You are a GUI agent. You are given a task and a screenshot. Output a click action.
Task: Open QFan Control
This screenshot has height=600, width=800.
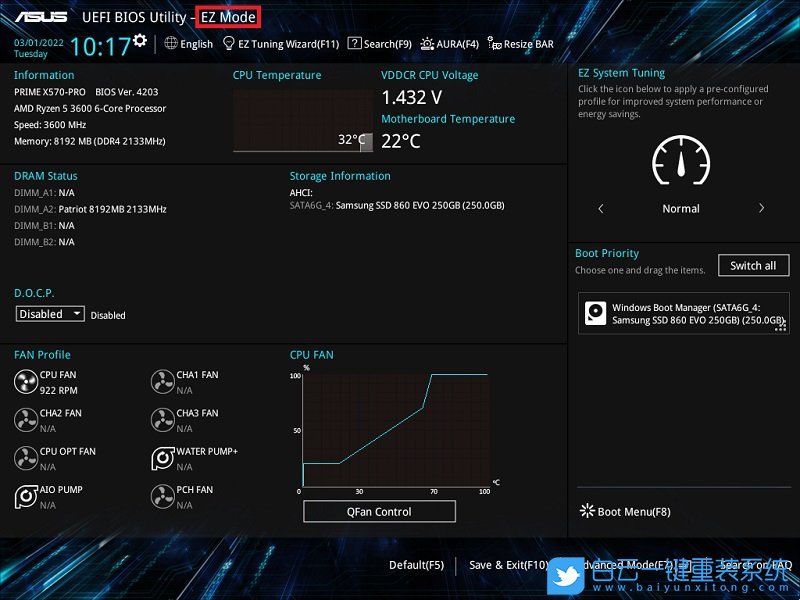tap(379, 511)
